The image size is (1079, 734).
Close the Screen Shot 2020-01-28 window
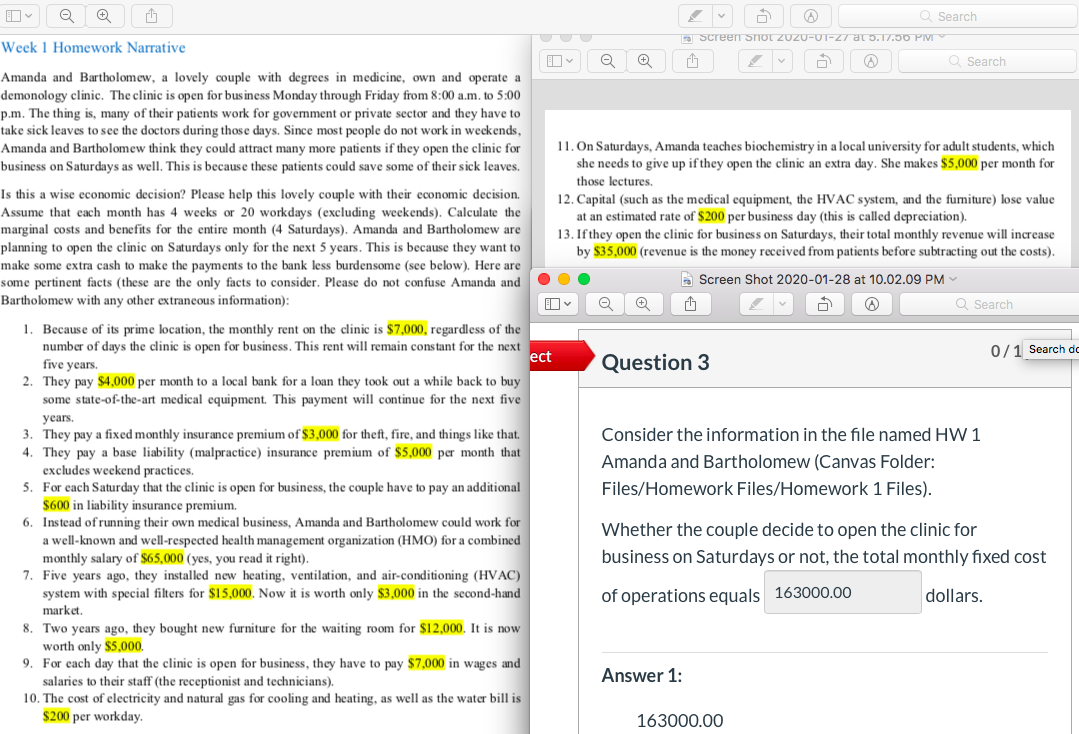click(544, 279)
